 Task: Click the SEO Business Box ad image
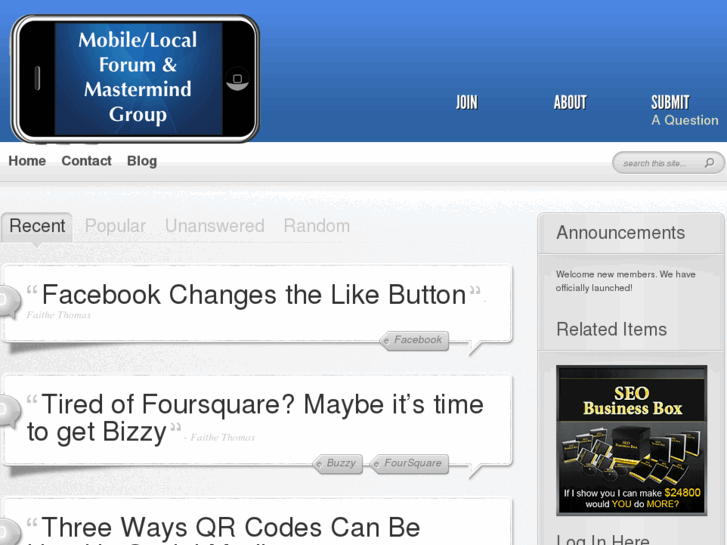point(631,440)
